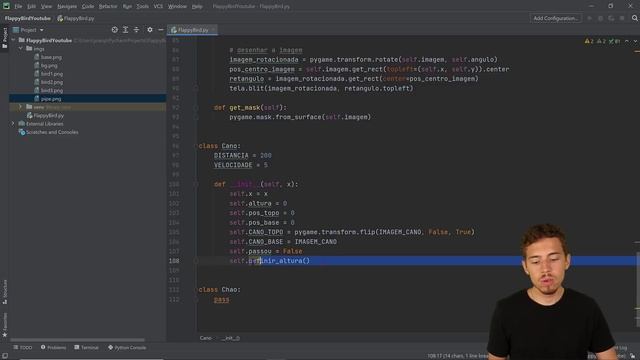Open the Tools menu
640x360 pixels.
(142, 7)
